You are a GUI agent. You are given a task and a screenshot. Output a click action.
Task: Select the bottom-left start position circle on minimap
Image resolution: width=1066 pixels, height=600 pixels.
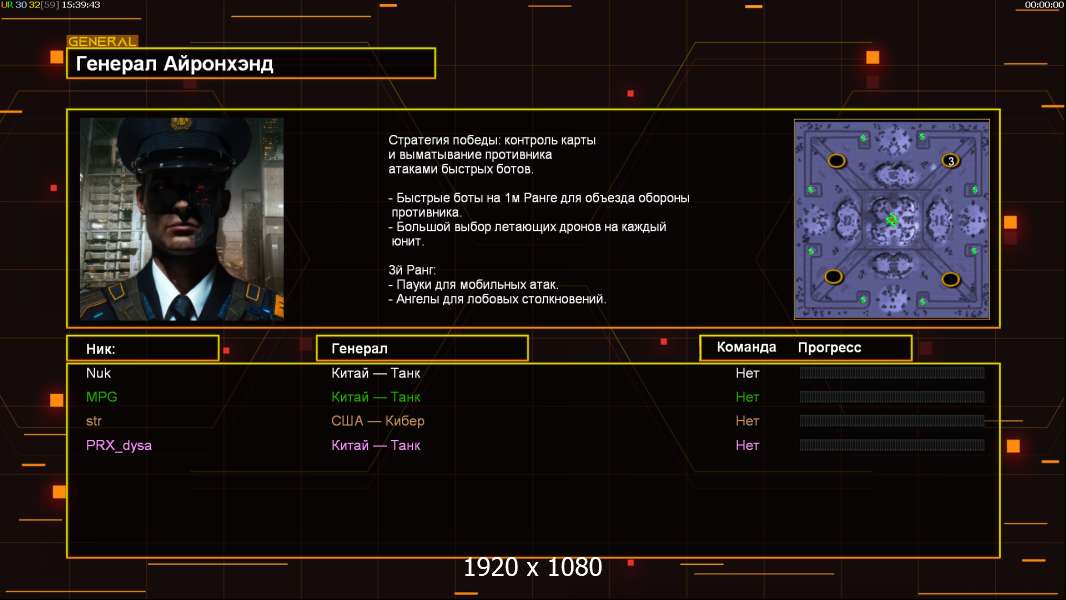(833, 277)
